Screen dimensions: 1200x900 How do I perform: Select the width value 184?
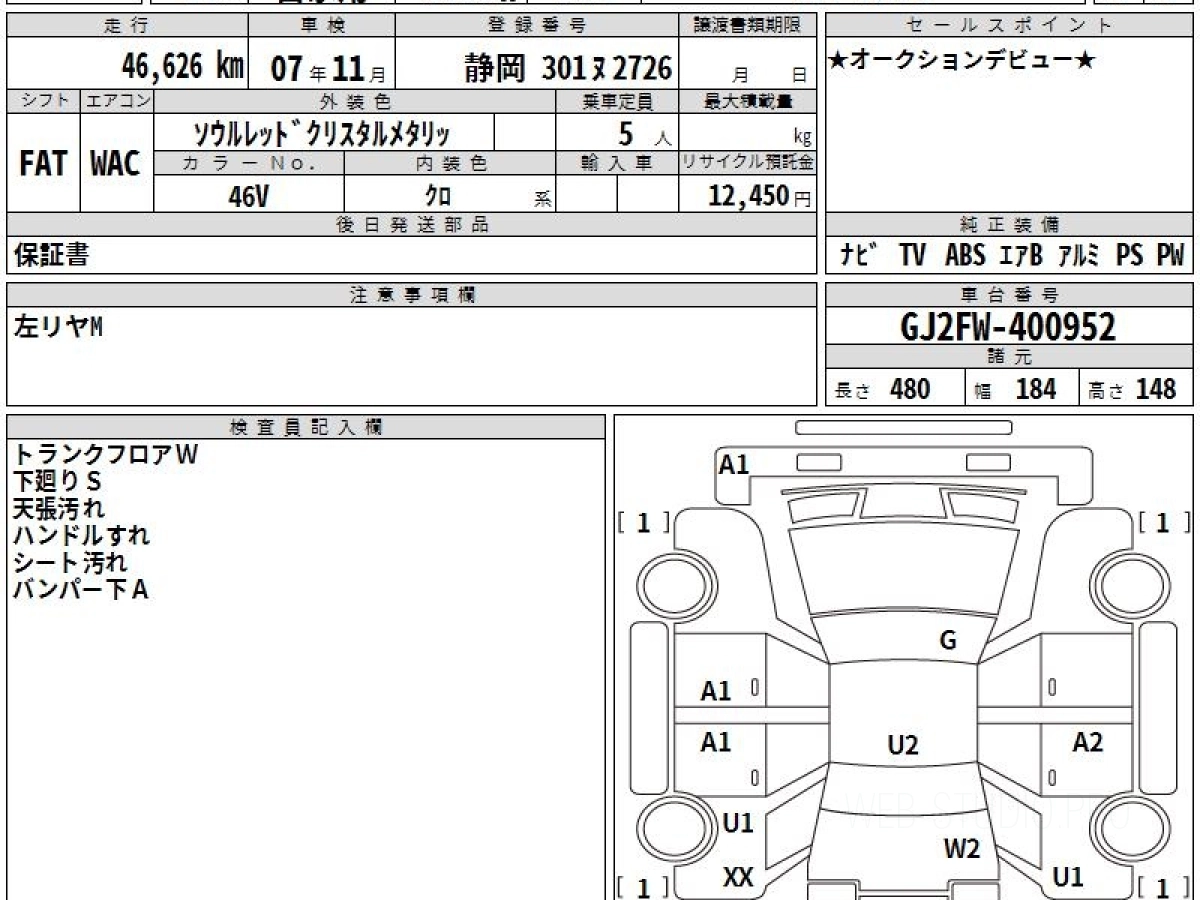[1036, 389]
